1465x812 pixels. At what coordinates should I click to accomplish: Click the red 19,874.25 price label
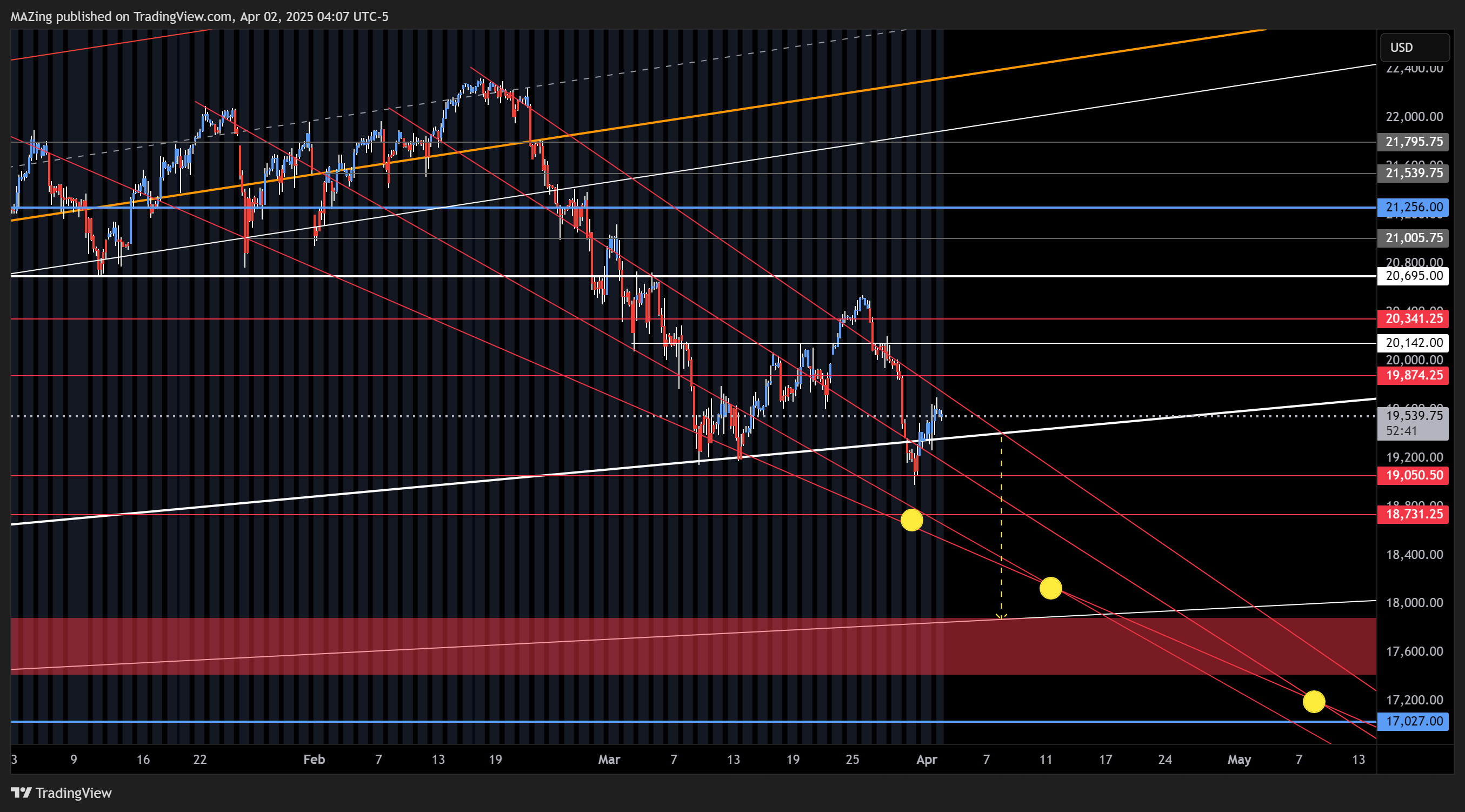coord(1413,375)
